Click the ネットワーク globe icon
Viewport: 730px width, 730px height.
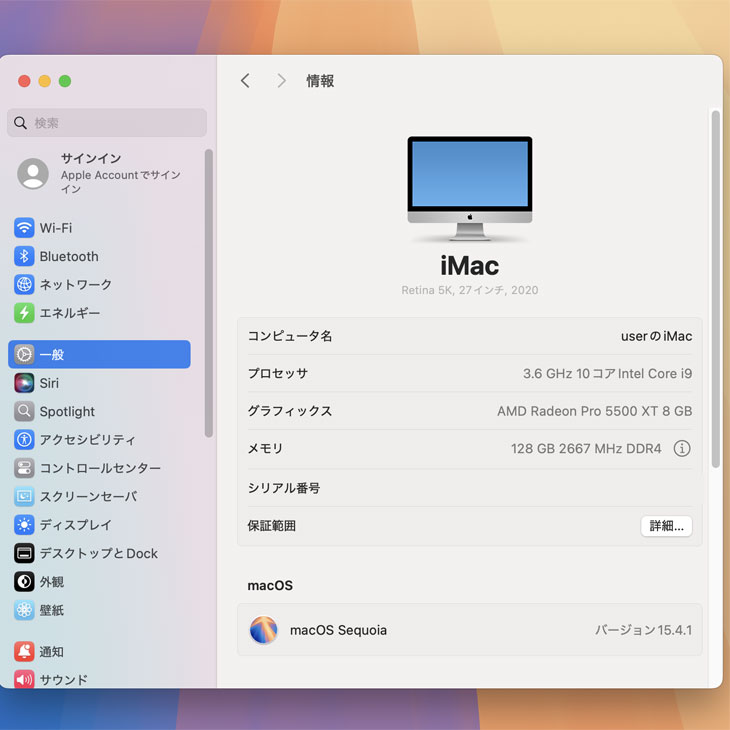tap(24, 284)
